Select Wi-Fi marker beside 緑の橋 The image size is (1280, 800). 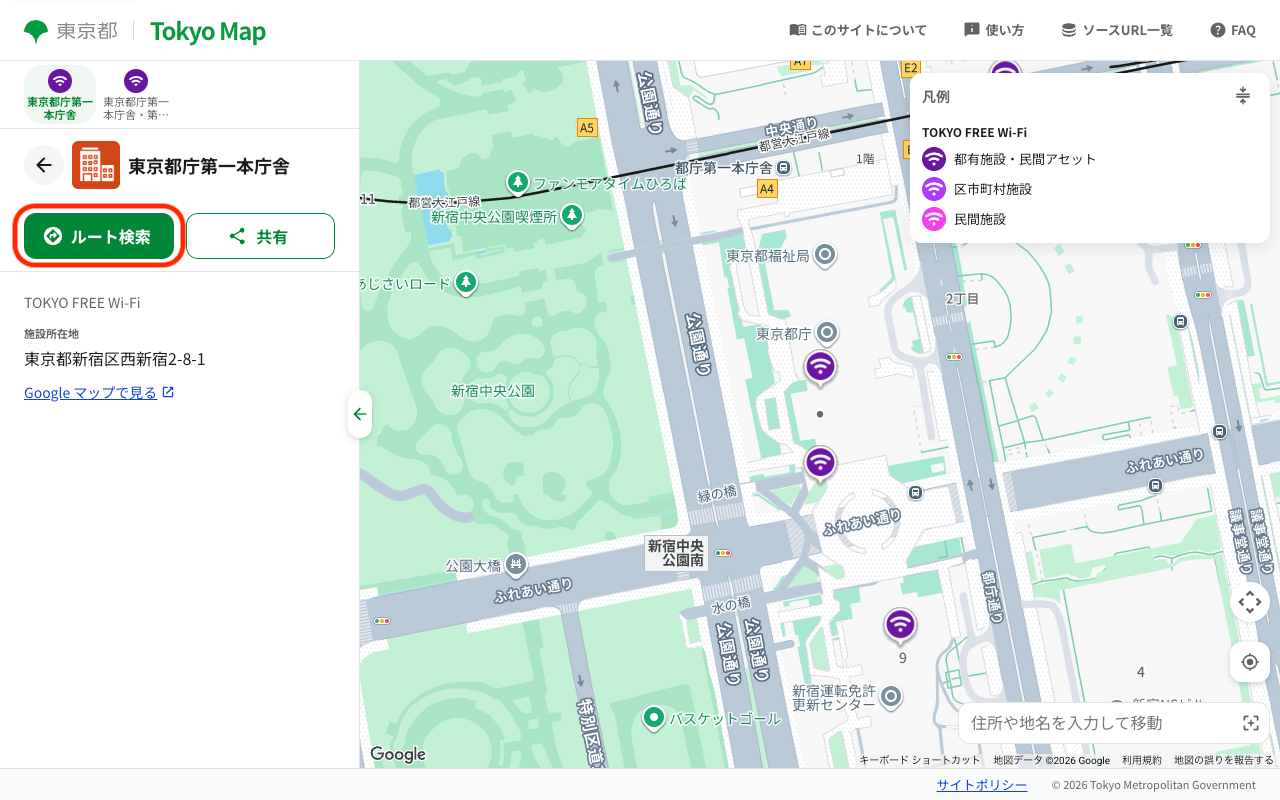(820, 463)
